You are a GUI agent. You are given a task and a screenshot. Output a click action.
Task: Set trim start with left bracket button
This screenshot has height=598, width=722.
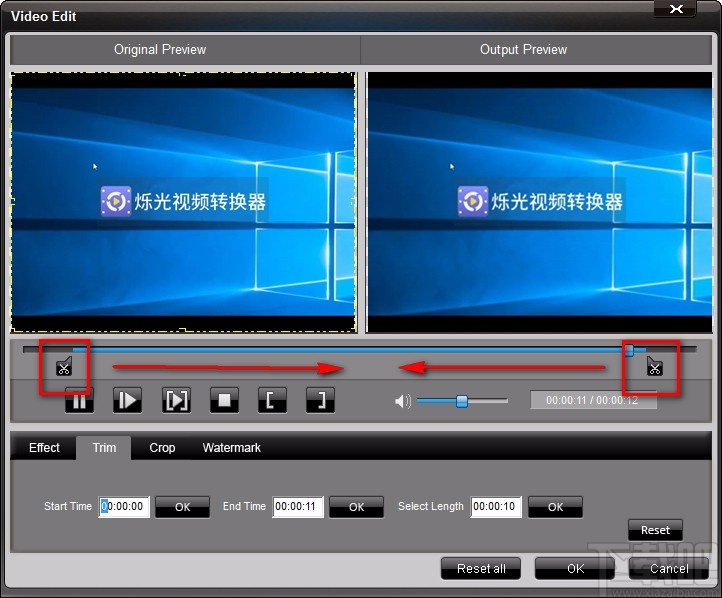(272, 400)
